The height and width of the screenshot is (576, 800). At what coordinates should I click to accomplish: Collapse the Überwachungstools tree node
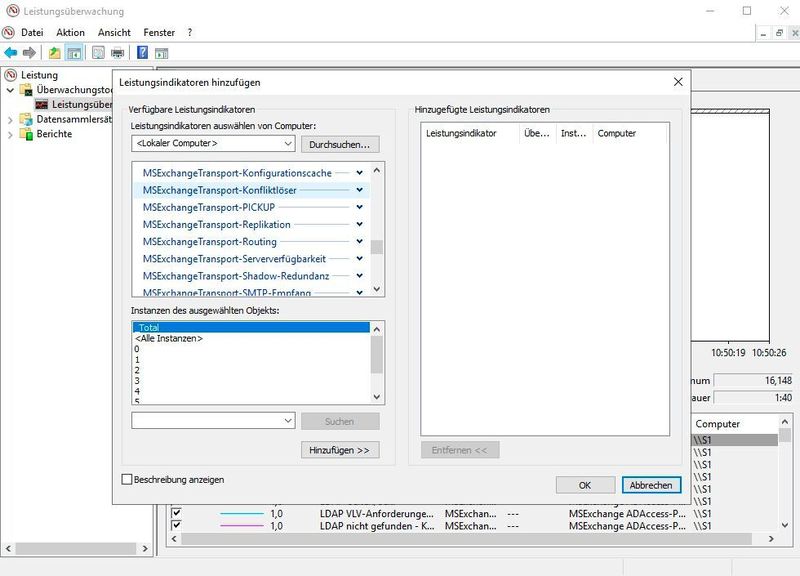point(10,90)
